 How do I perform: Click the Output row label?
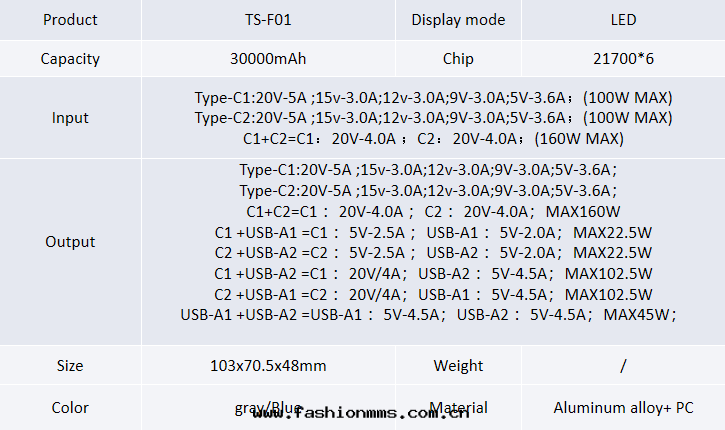(x=70, y=242)
